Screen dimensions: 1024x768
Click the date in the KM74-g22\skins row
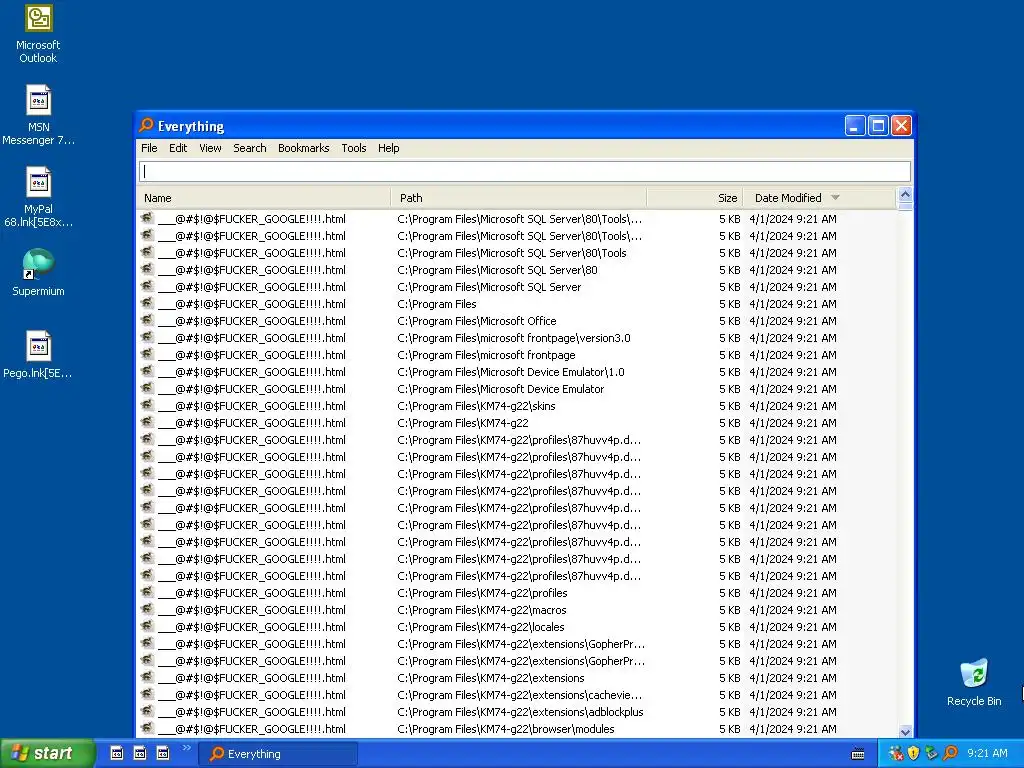point(793,406)
